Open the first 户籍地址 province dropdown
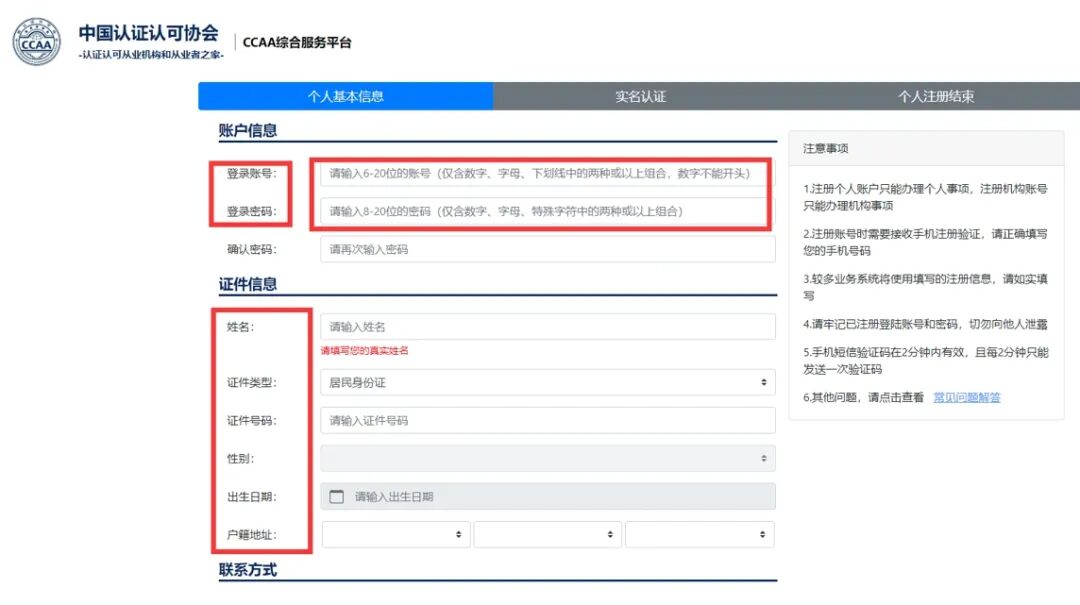This screenshot has height=605, width=1080. 395,533
